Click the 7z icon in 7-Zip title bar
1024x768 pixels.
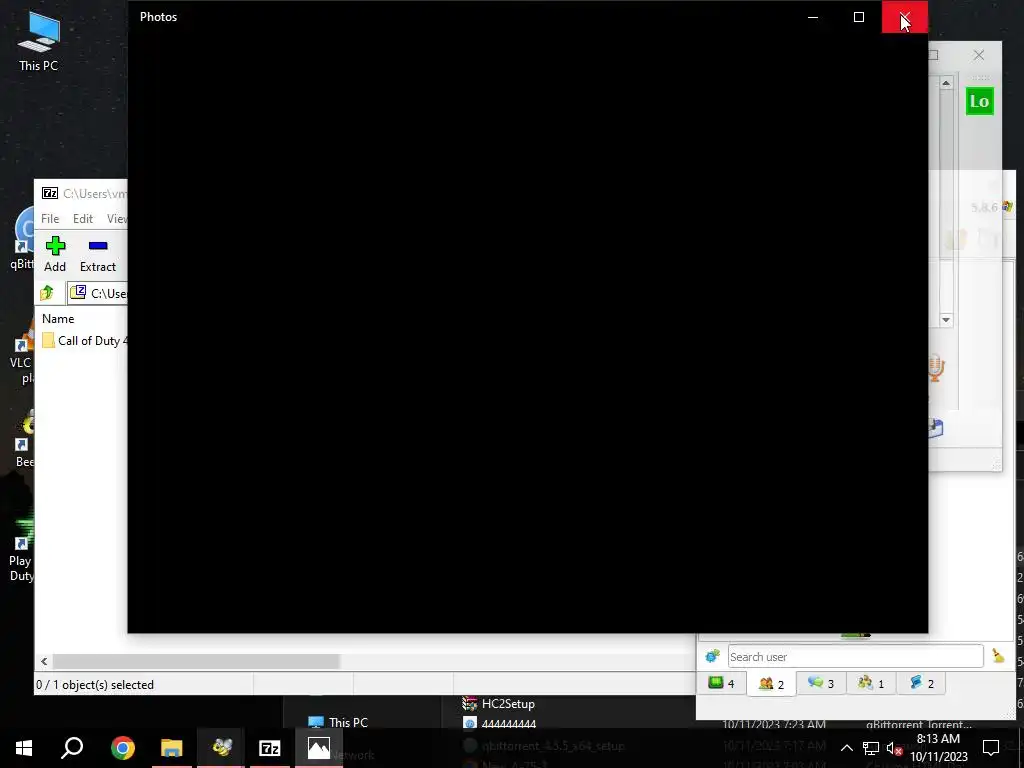tap(50, 193)
